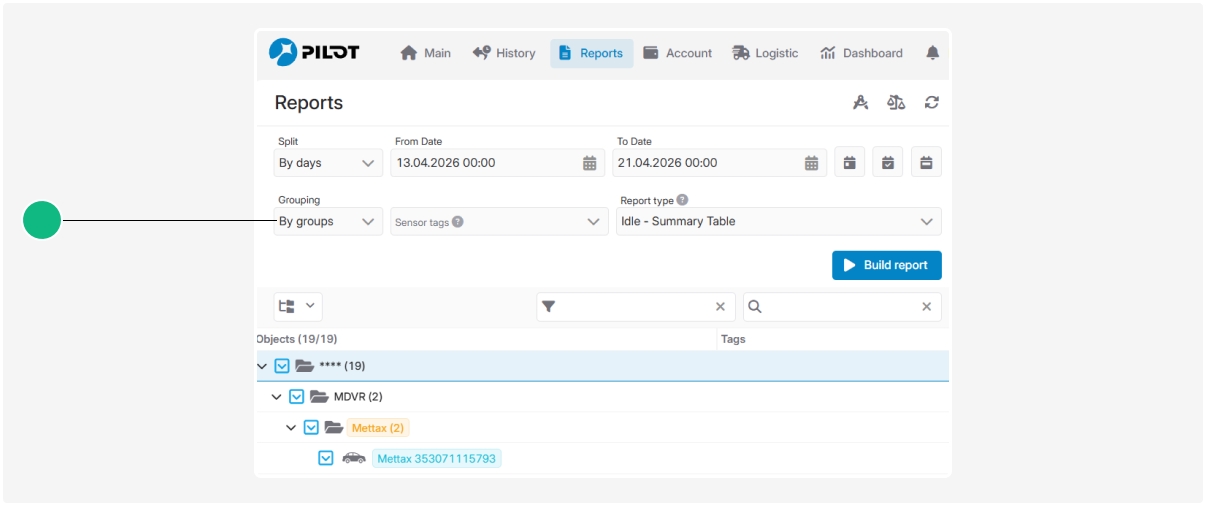The width and height of the screenshot is (1206, 506).
Task: Click the calendar-week quick range button
Action: point(926,162)
